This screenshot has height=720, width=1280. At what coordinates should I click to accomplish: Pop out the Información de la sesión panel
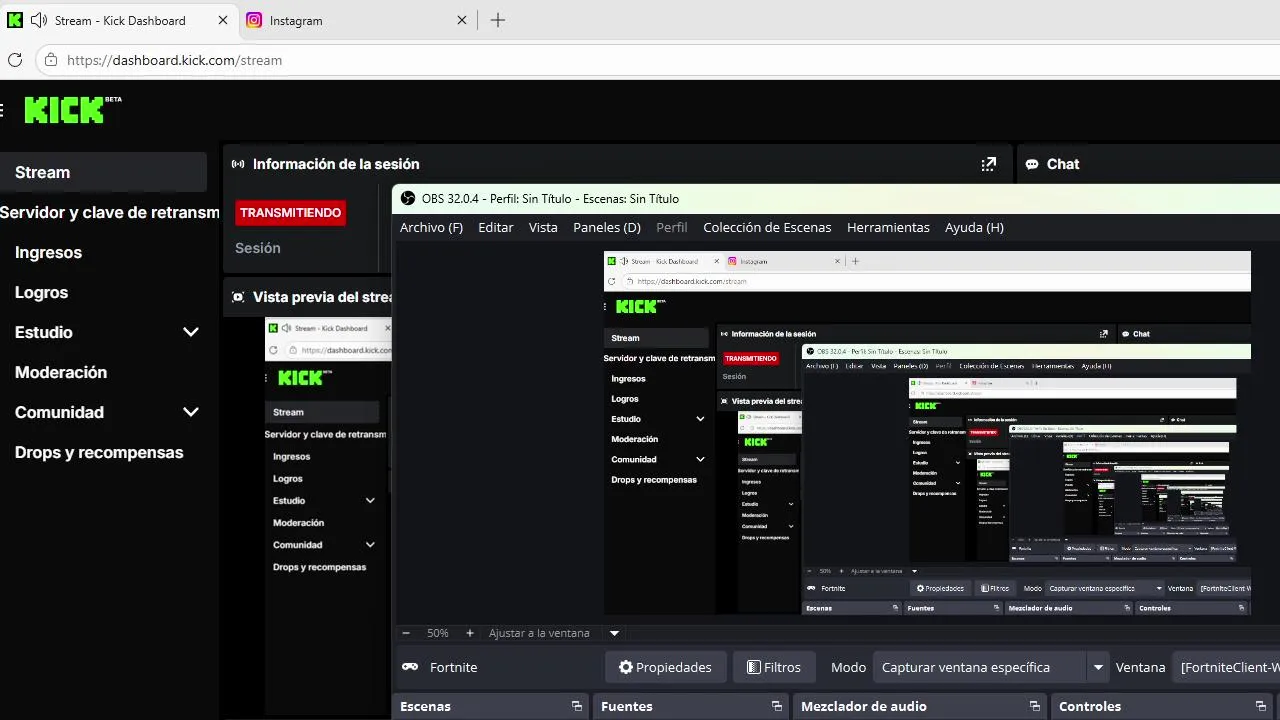click(x=989, y=164)
